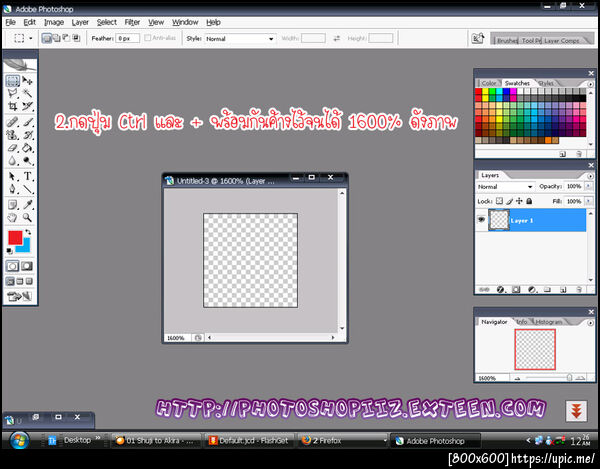This screenshot has width=600, height=469.
Task: Open the File Browser toggle icon
Action: pos(478,38)
